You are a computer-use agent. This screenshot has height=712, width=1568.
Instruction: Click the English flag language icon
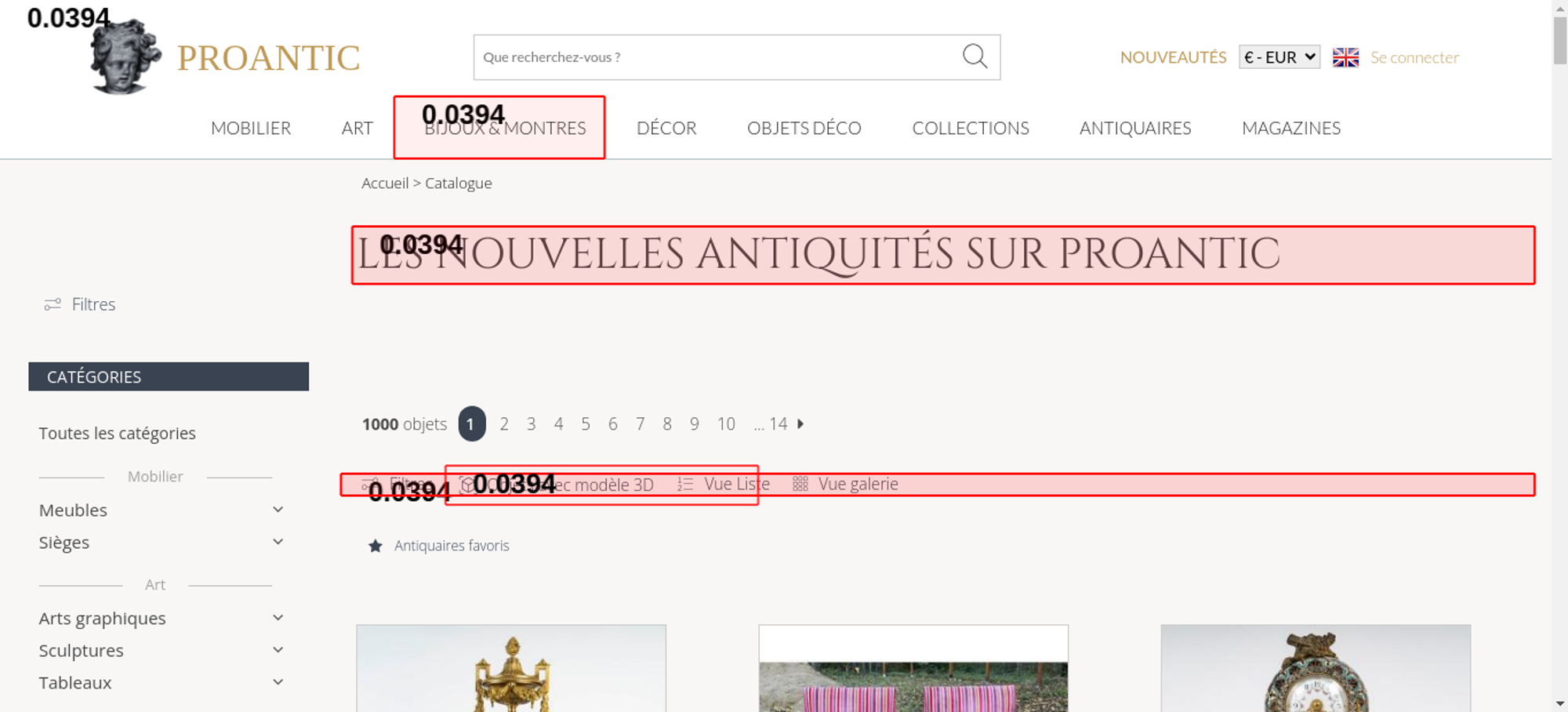(x=1345, y=57)
